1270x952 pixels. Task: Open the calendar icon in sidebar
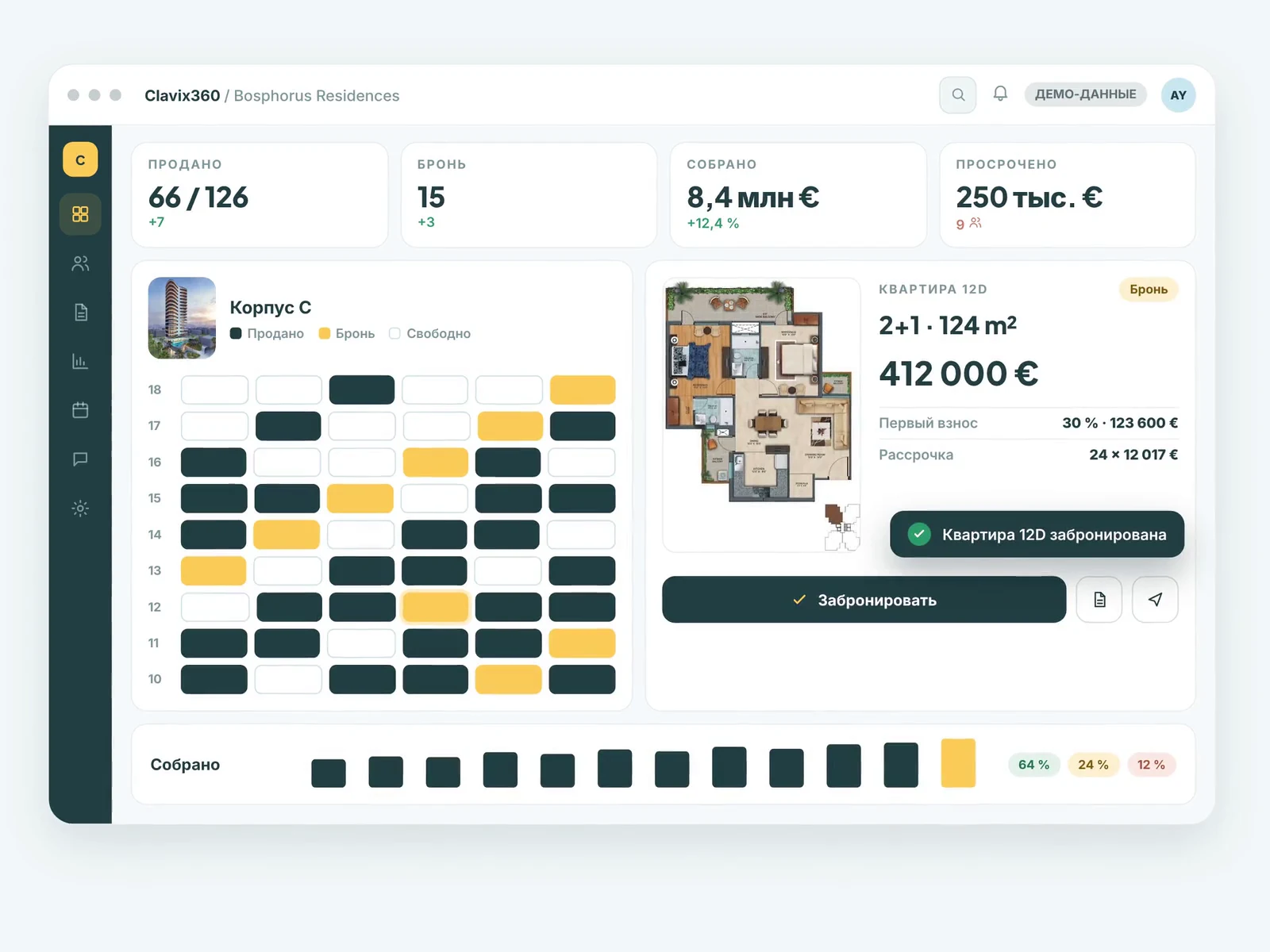80,410
